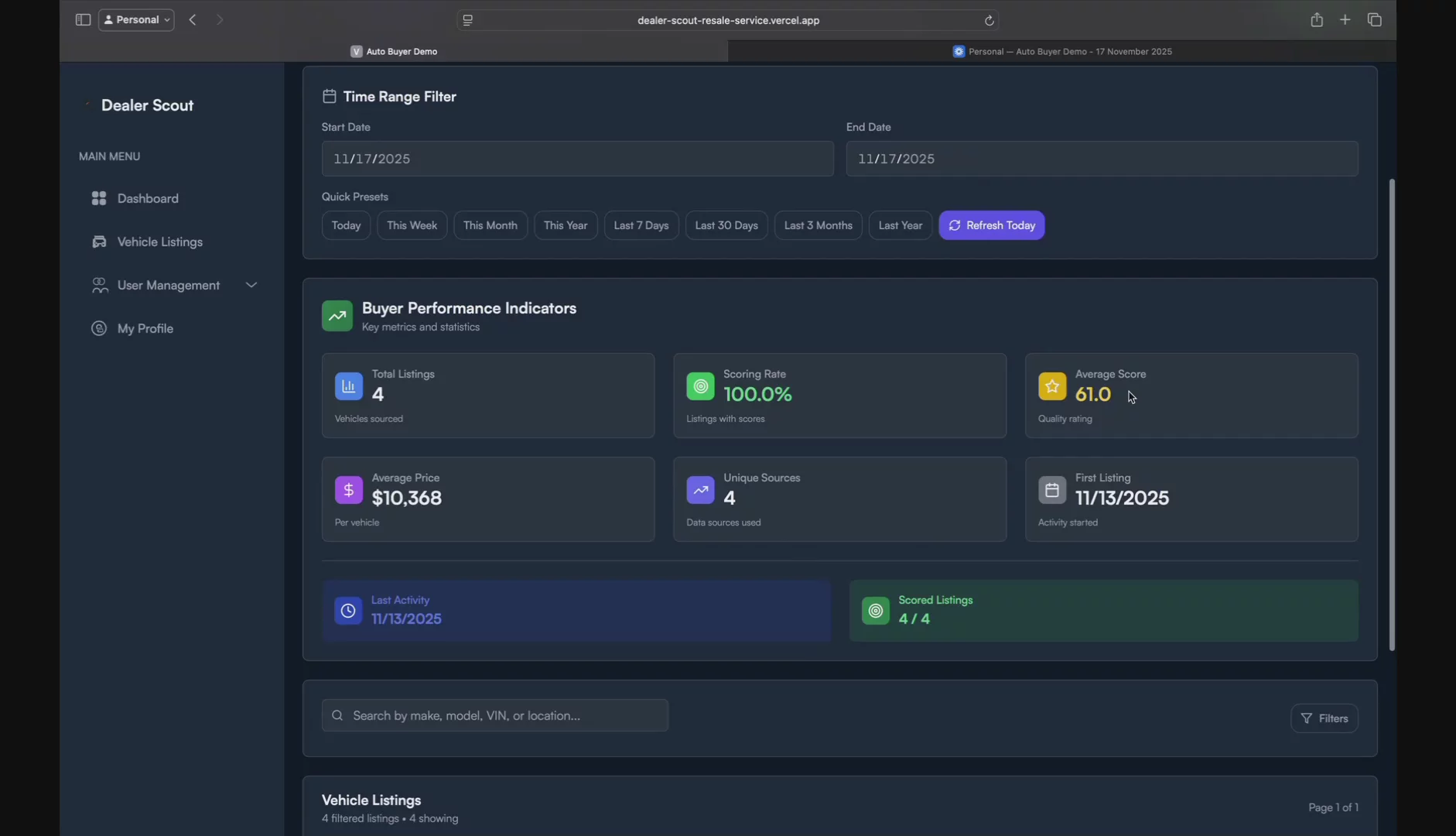1456x836 pixels.
Task: Switch to the Auto Buyer Demo tab
Action: 395,51
